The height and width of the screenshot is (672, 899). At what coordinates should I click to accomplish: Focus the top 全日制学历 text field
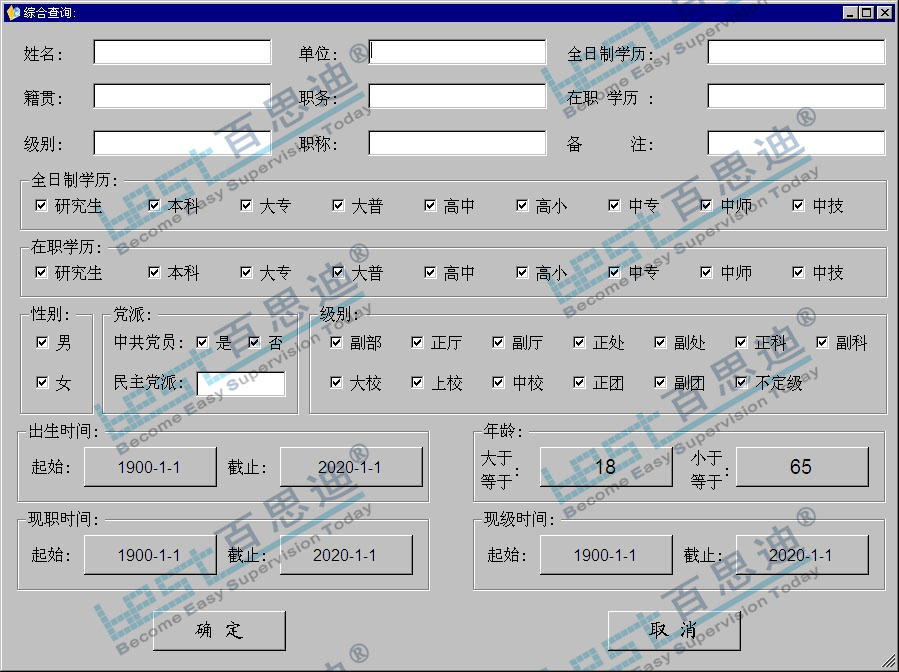click(796, 52)
